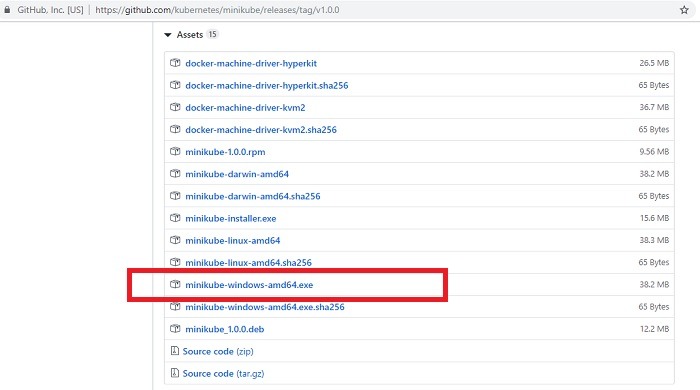Click zip file icon beside Source code (tar.gz)
The image size is (700, 390).
point(175,373)
